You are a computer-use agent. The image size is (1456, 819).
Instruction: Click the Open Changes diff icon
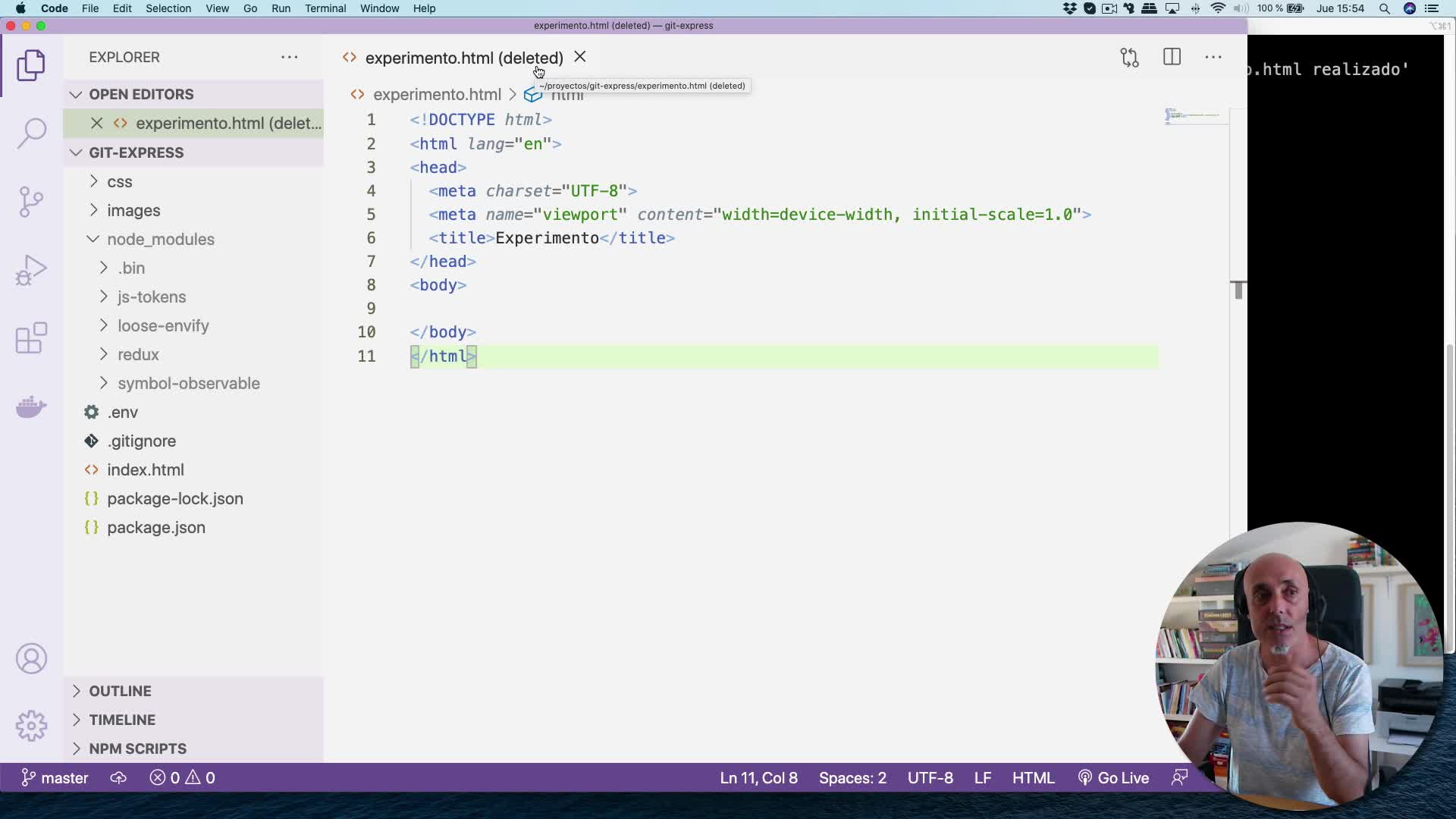tap(1129, 57)
